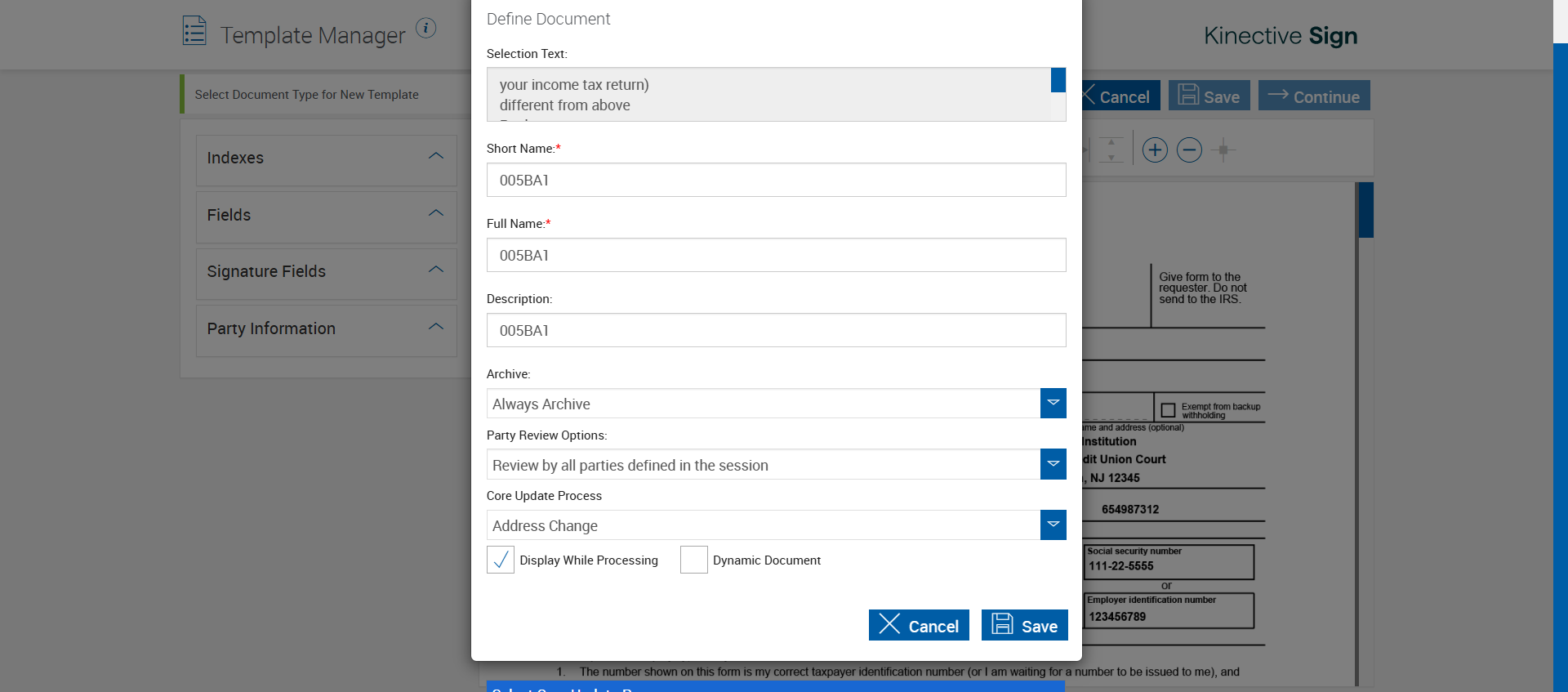Image resolution: width=1568 pixels, height=692 pixels.
Task: Click the Template Manager document list icon
Action: [x=194, y=31]
